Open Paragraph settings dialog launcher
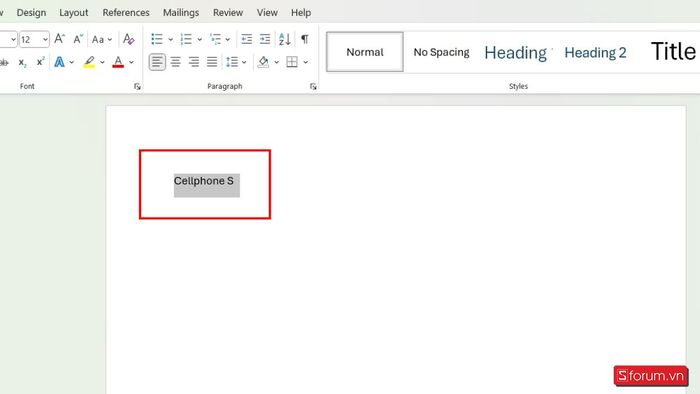The width and height of the screenshot is (700, 394). coord(313,87)
